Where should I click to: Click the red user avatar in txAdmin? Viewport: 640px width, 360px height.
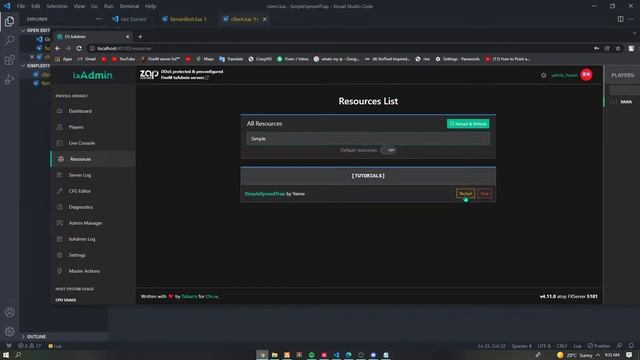tap(587, 75)
